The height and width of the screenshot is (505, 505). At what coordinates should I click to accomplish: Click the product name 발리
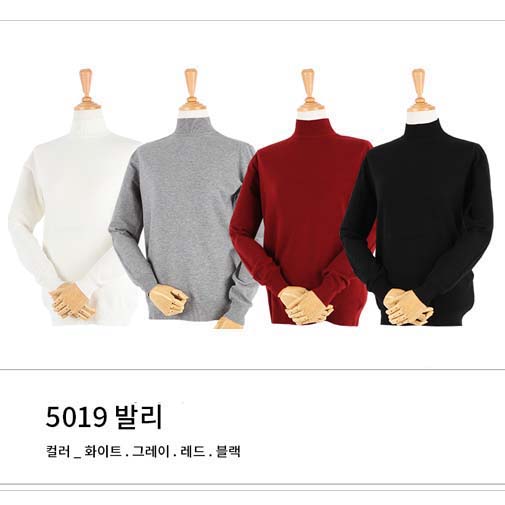(x=138, y=416)
